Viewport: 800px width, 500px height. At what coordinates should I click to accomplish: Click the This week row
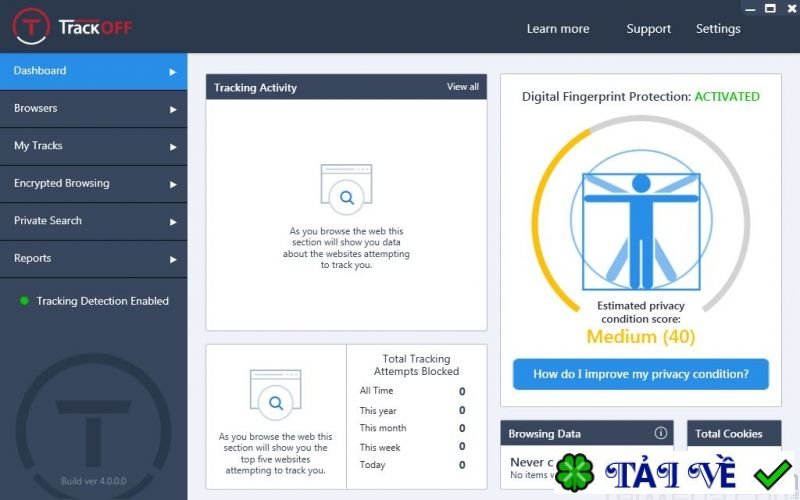click(x=412, y=447)
